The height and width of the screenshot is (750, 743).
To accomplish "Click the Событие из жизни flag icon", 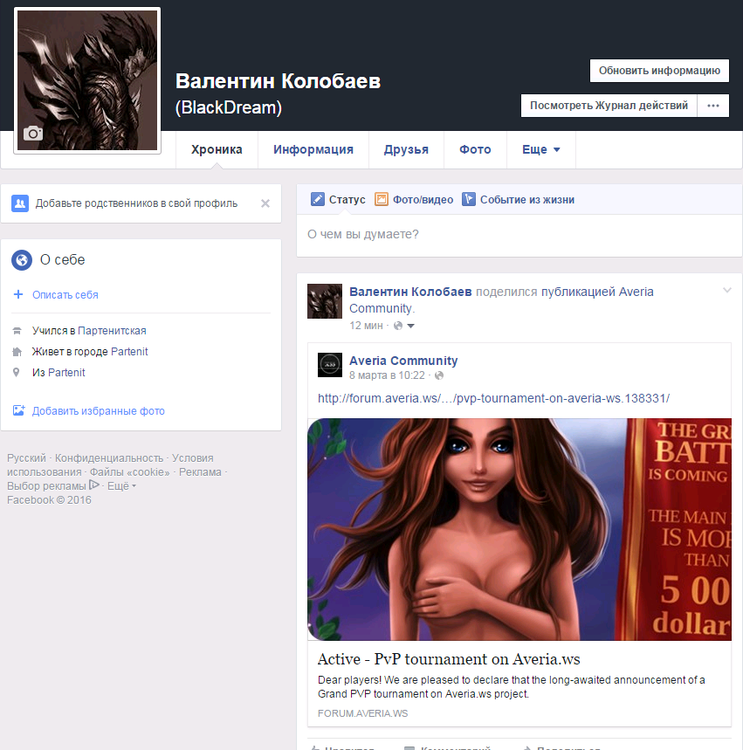I will pos(469,199).
